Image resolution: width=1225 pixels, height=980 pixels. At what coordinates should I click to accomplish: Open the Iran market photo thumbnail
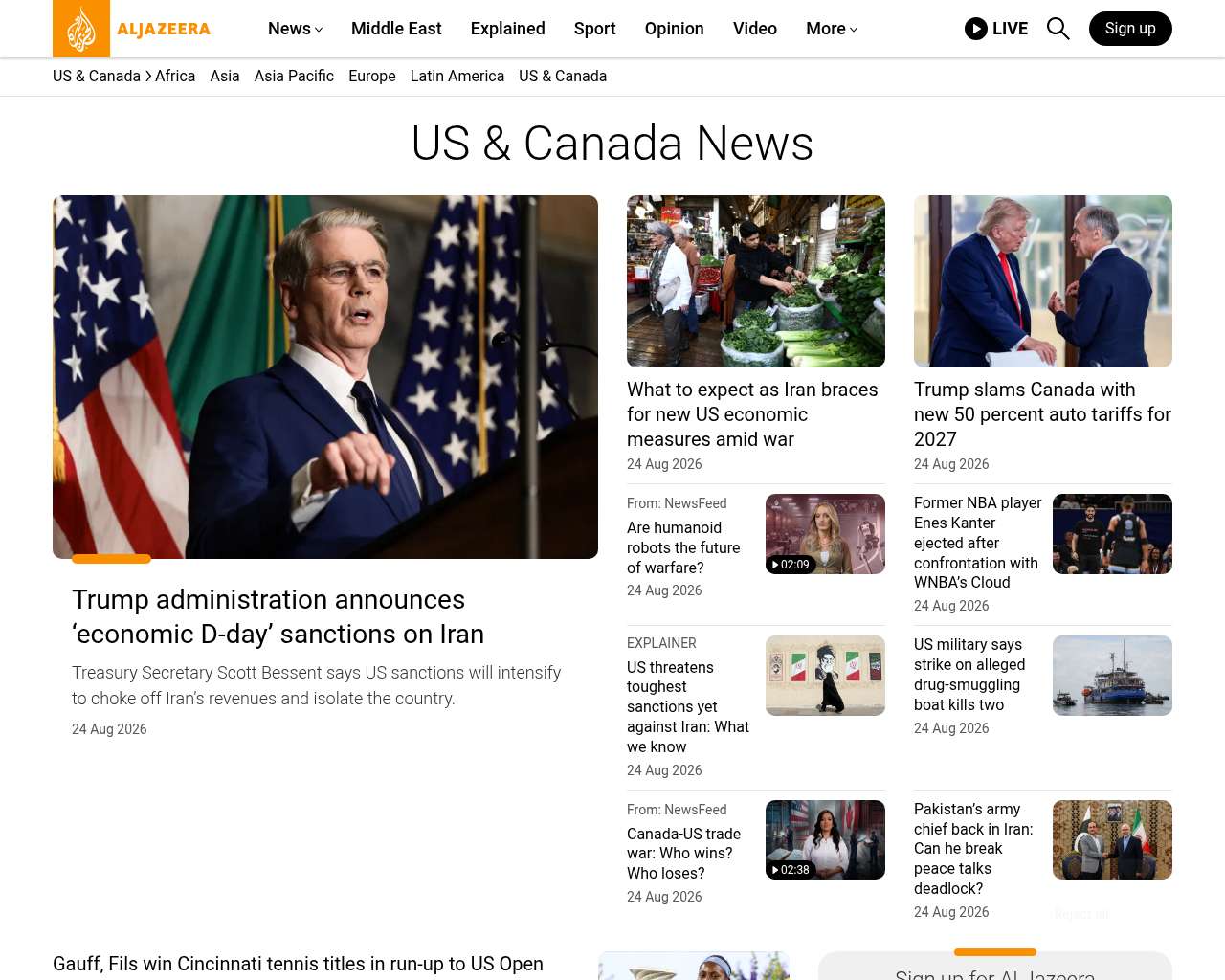(756, 281)
